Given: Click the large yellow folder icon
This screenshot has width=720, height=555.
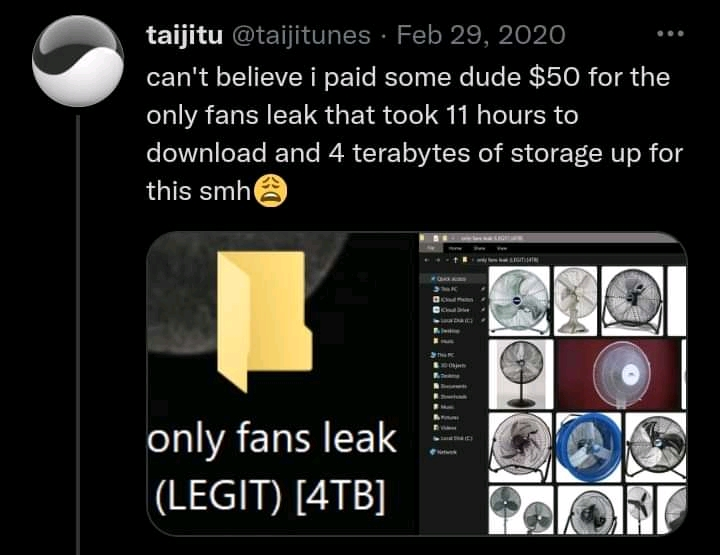Looking at the screenshot, I should (264, 321).
